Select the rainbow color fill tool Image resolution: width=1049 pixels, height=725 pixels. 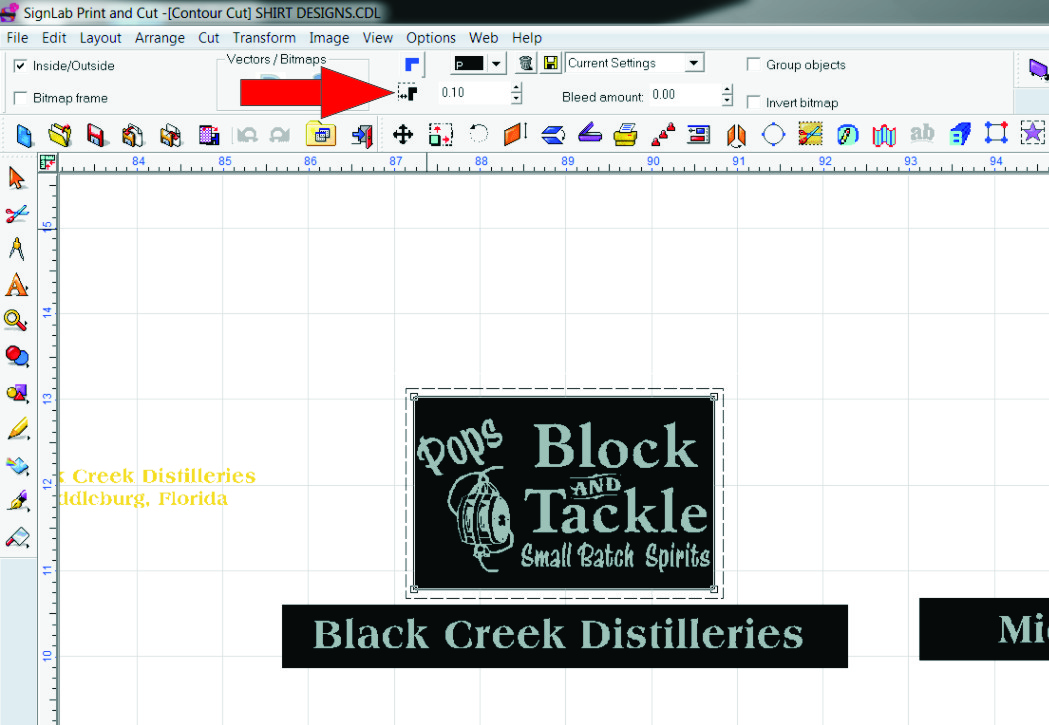click(x=17, y=465)
